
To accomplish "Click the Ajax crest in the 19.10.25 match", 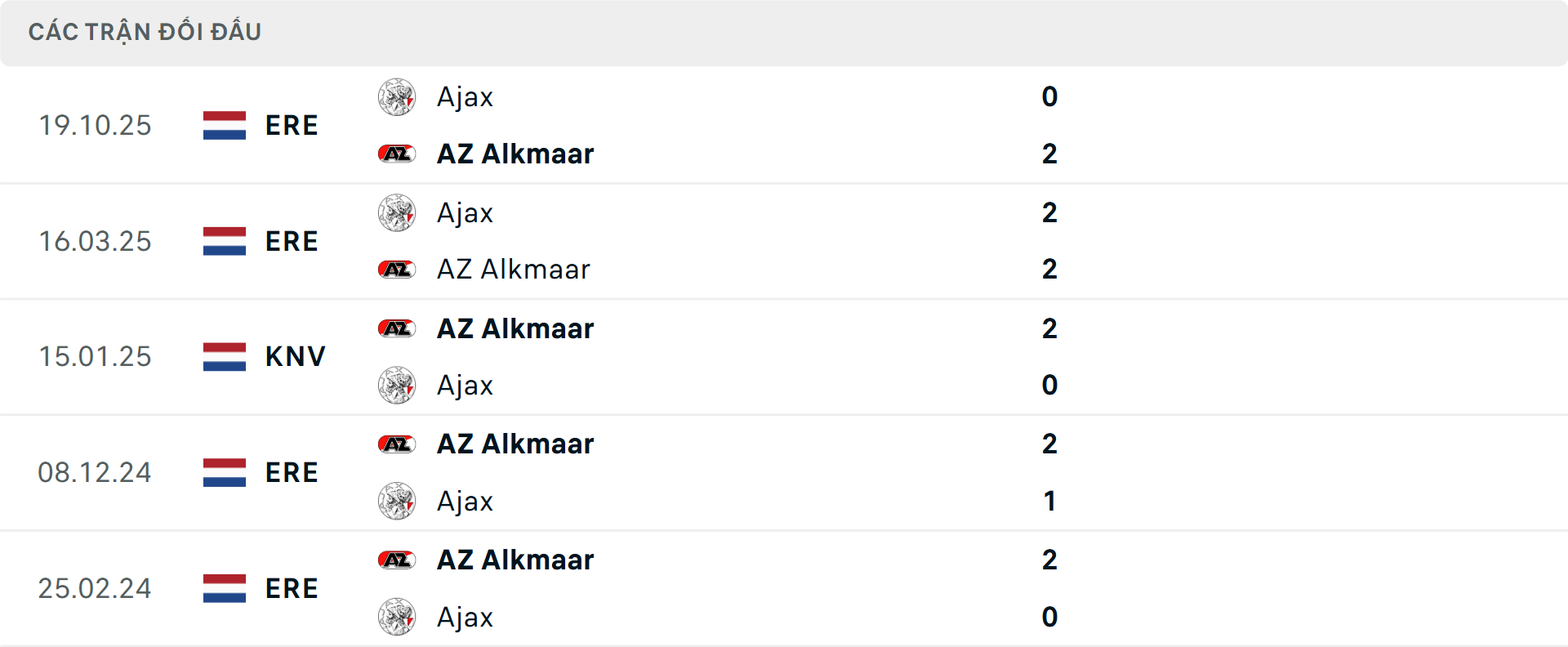I will (397, 96).
